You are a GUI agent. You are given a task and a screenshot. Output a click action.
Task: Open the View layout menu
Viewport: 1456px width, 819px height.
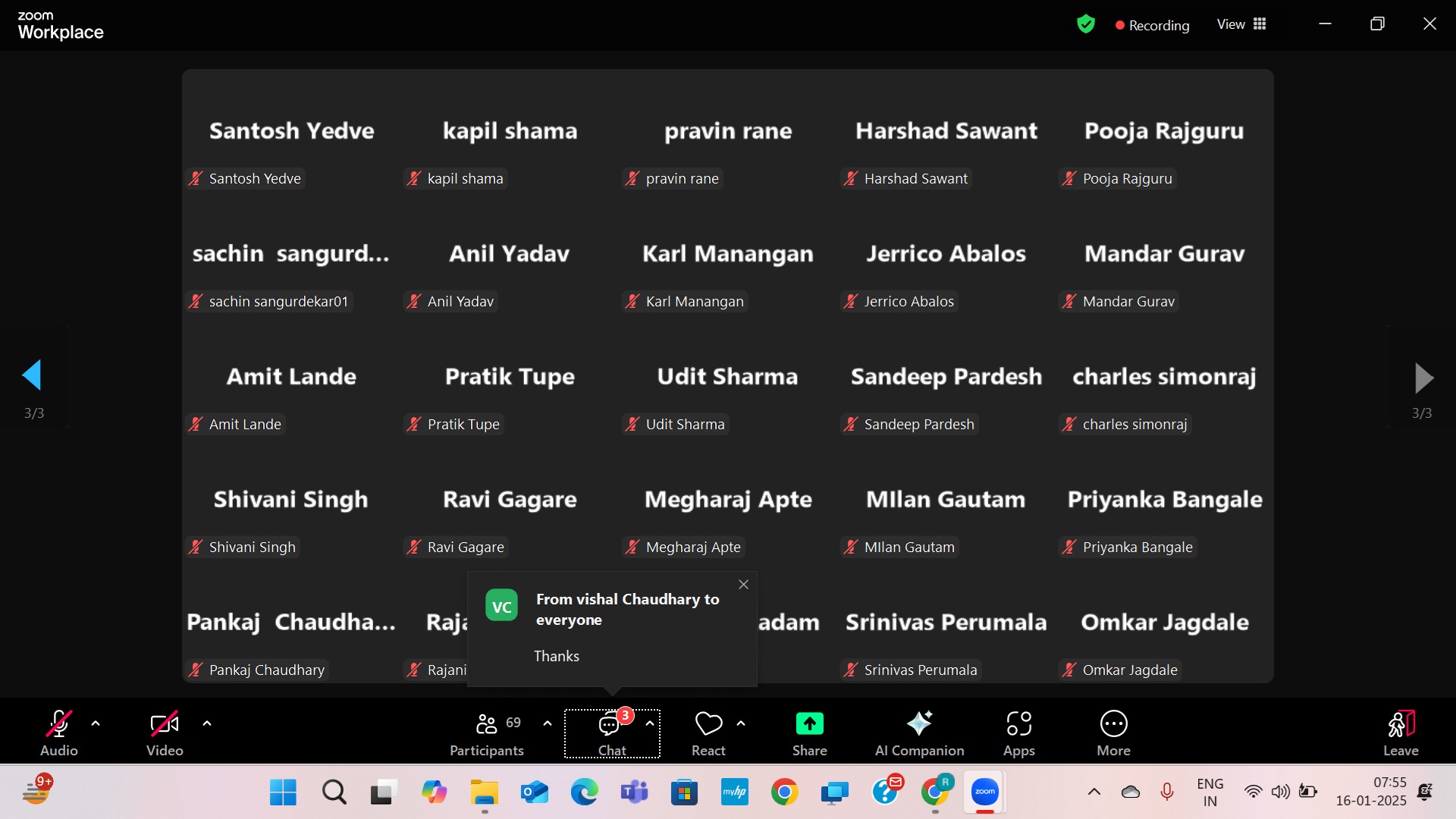[x=1241, y=24]
